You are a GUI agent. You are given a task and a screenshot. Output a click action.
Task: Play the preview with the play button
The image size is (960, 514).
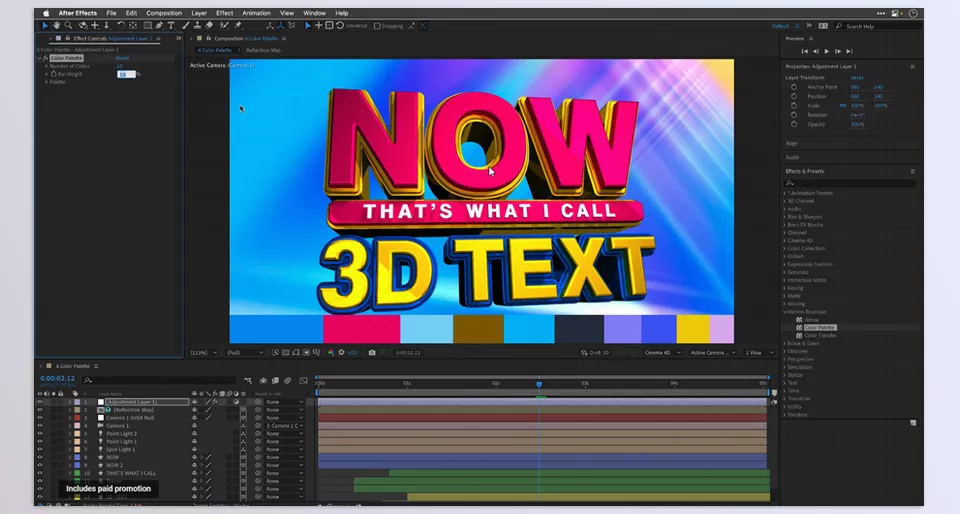pos(827,51)
